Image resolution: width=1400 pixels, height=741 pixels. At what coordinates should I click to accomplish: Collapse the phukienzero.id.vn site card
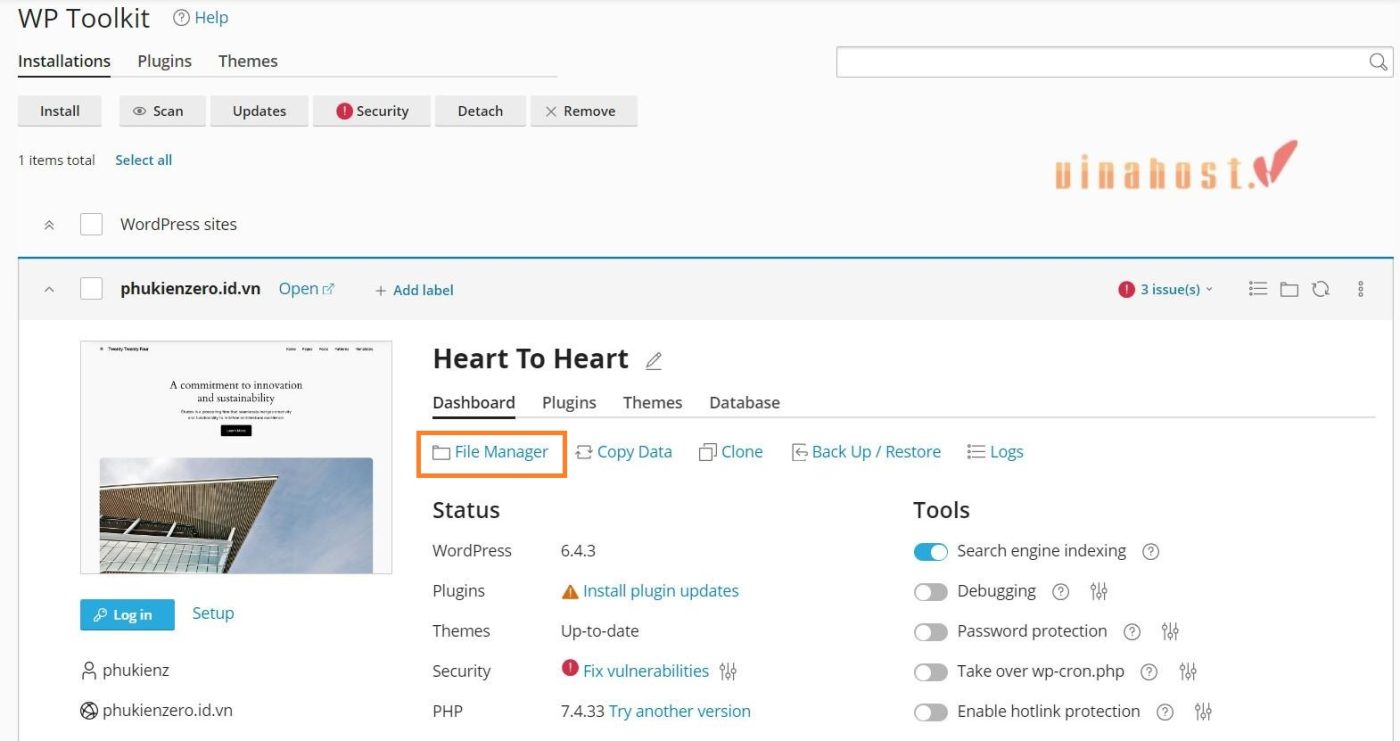point(49,289)
